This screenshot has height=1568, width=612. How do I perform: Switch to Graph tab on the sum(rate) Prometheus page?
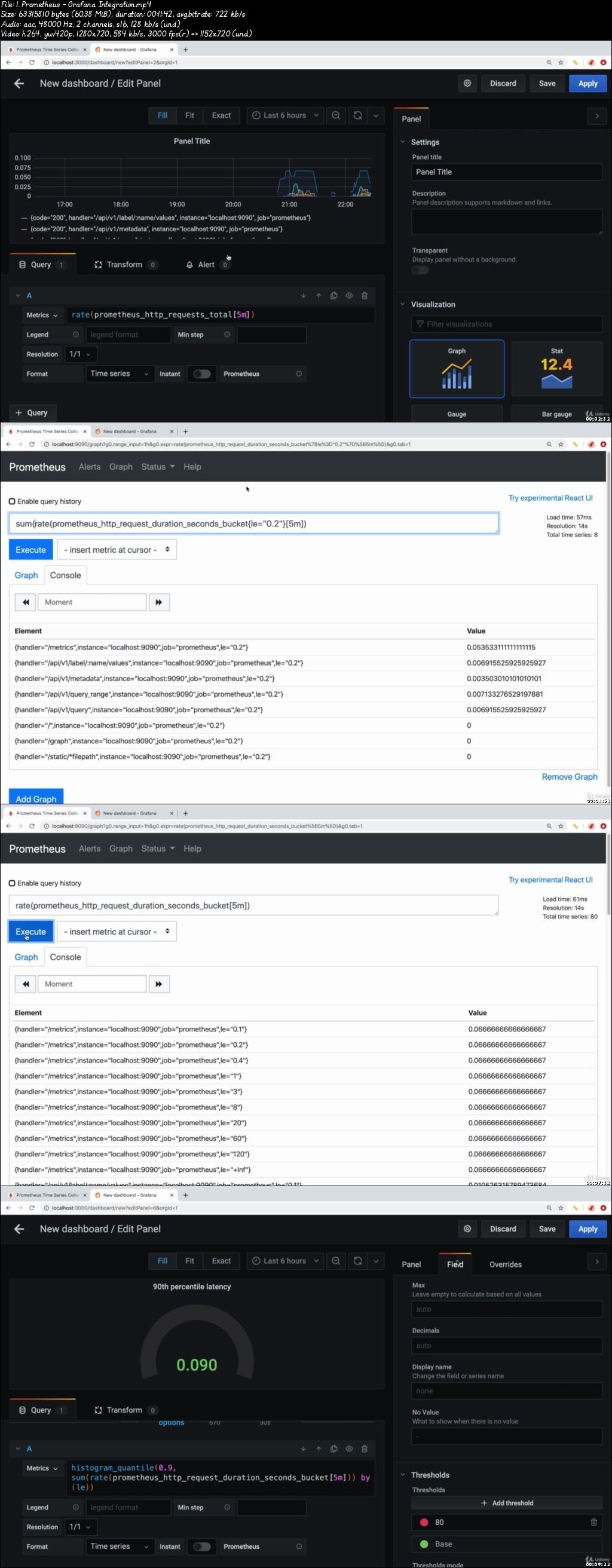tap(26, 575)
